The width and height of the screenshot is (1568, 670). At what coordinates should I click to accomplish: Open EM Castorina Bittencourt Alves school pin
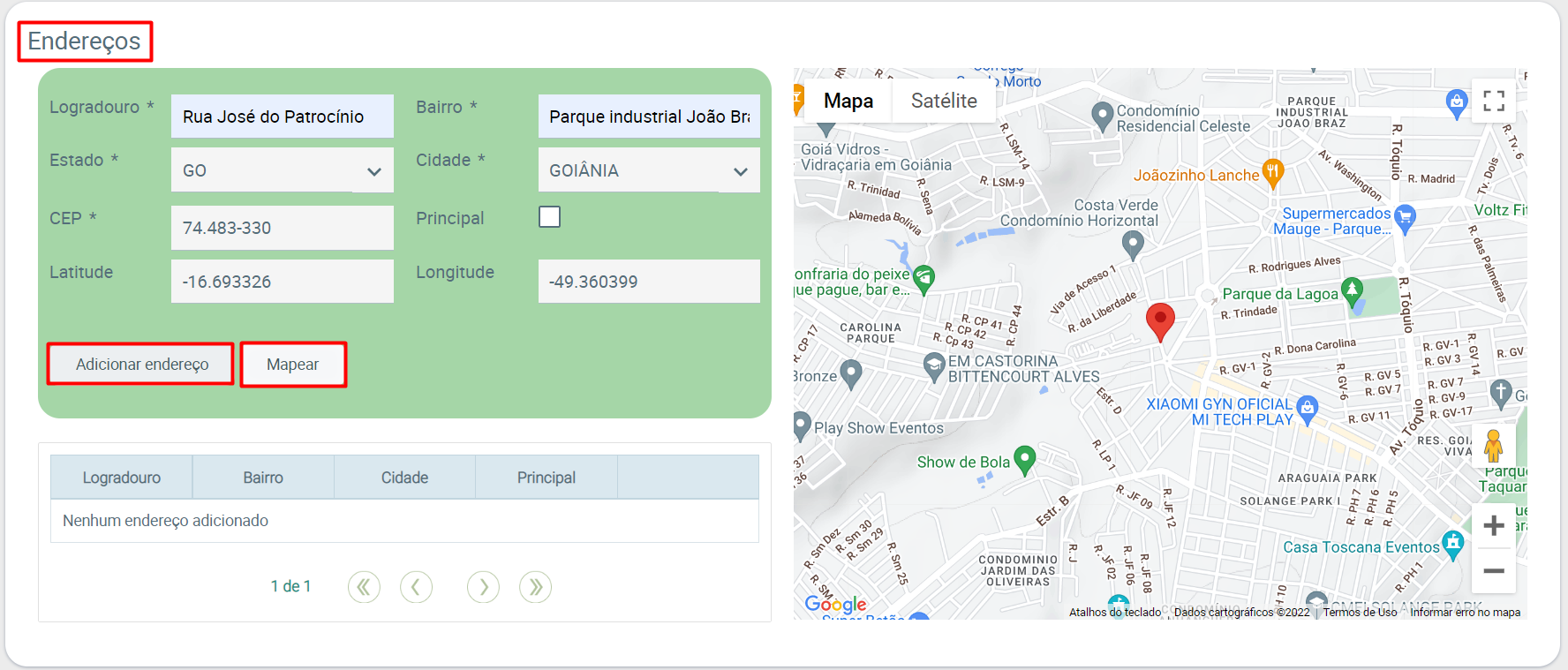(934, 366)
